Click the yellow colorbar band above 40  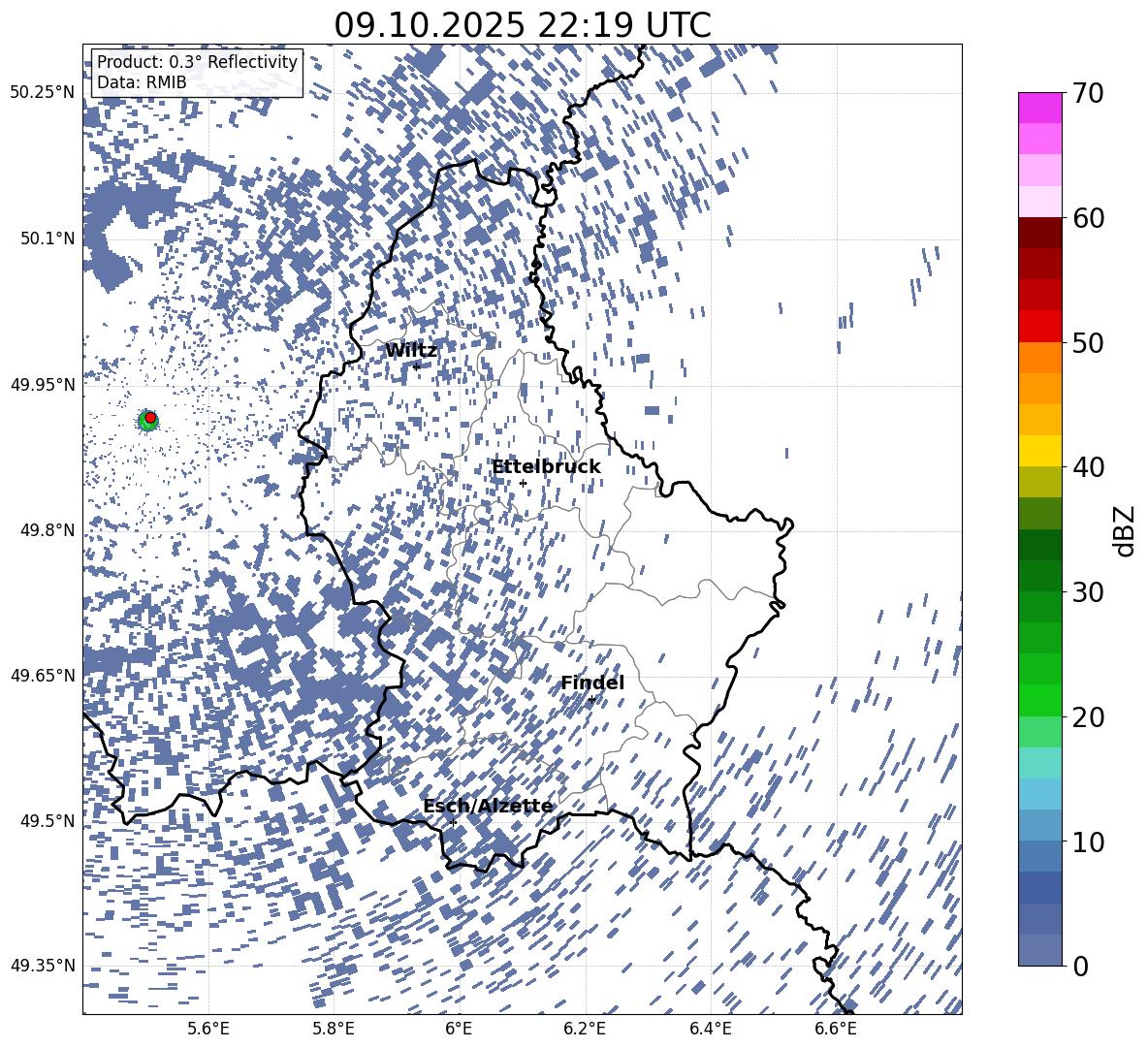click(1039, 451)
